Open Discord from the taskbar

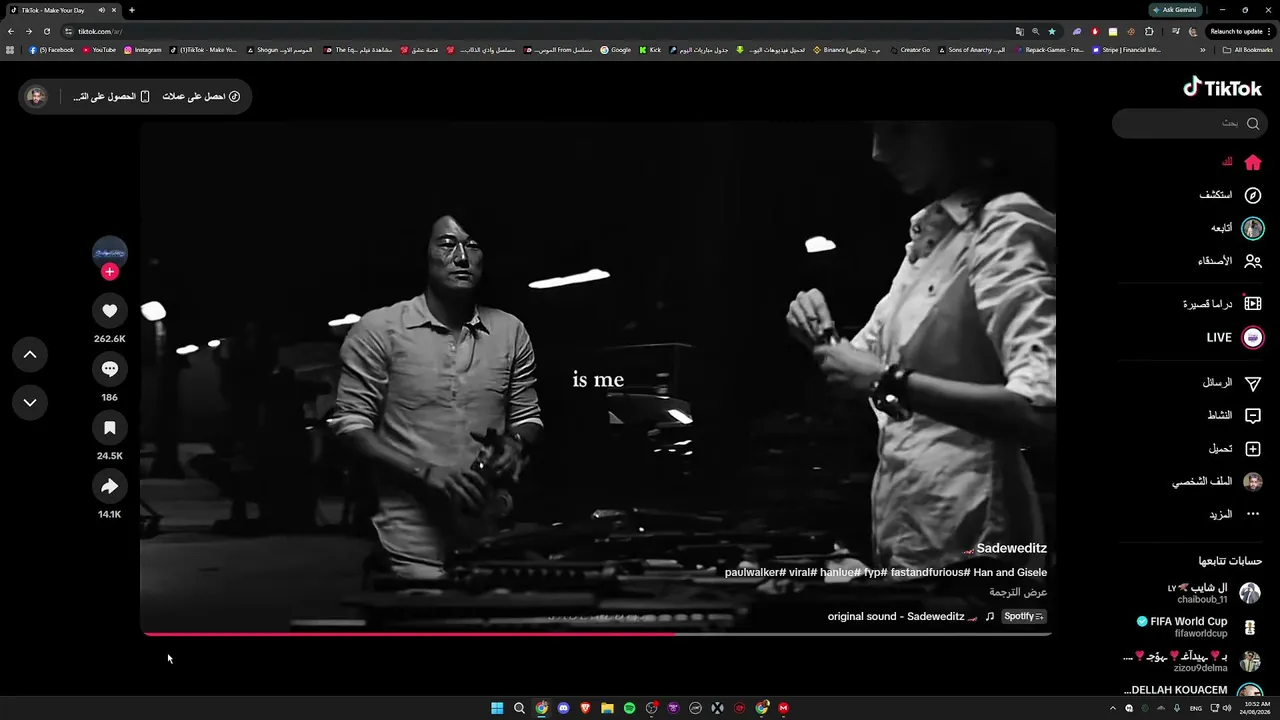563,708
